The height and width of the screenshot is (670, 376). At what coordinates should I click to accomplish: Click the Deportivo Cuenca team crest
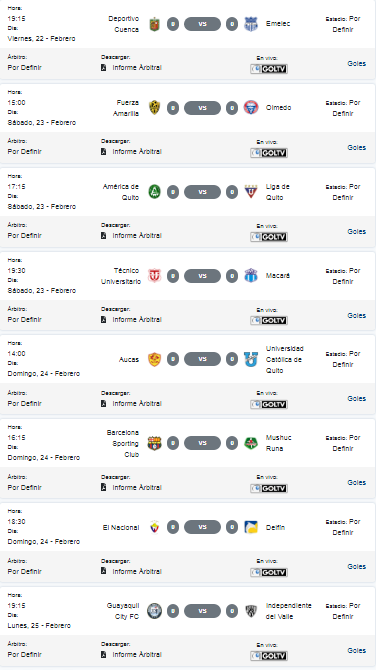coord(154,24)
